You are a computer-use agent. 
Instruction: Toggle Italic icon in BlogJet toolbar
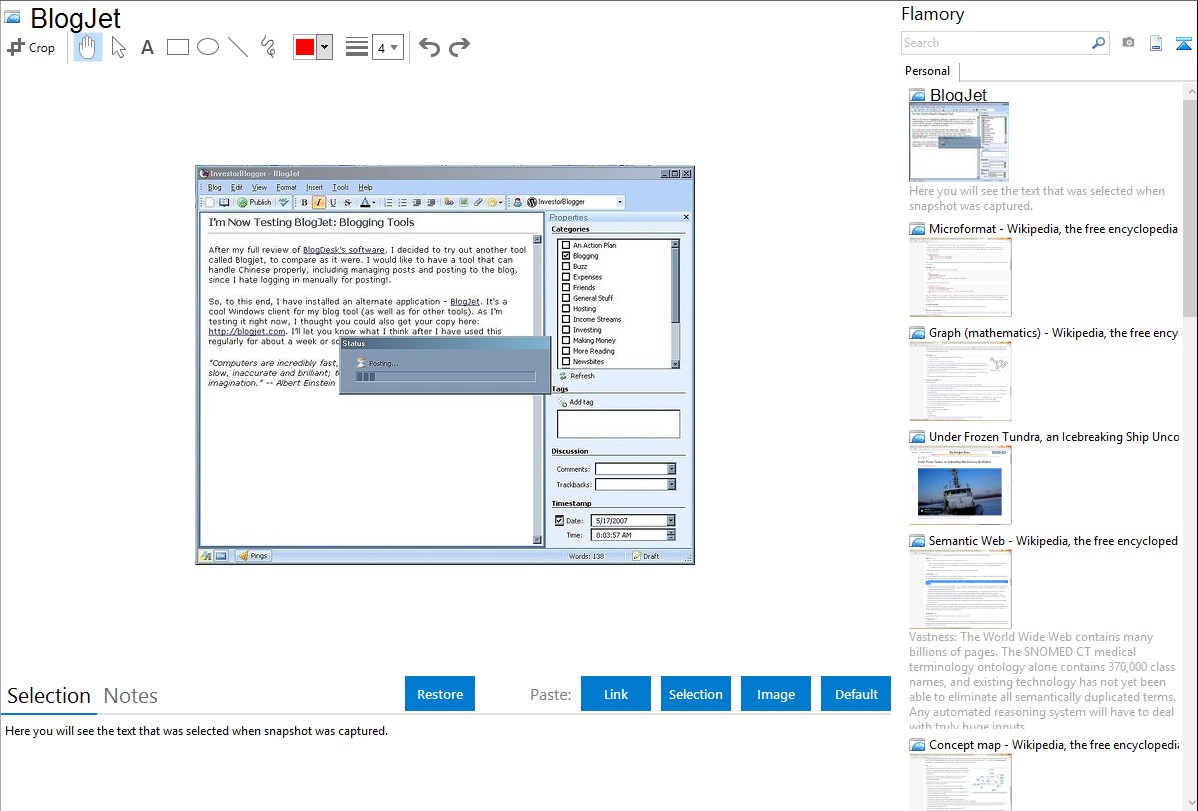pos(319,203)
